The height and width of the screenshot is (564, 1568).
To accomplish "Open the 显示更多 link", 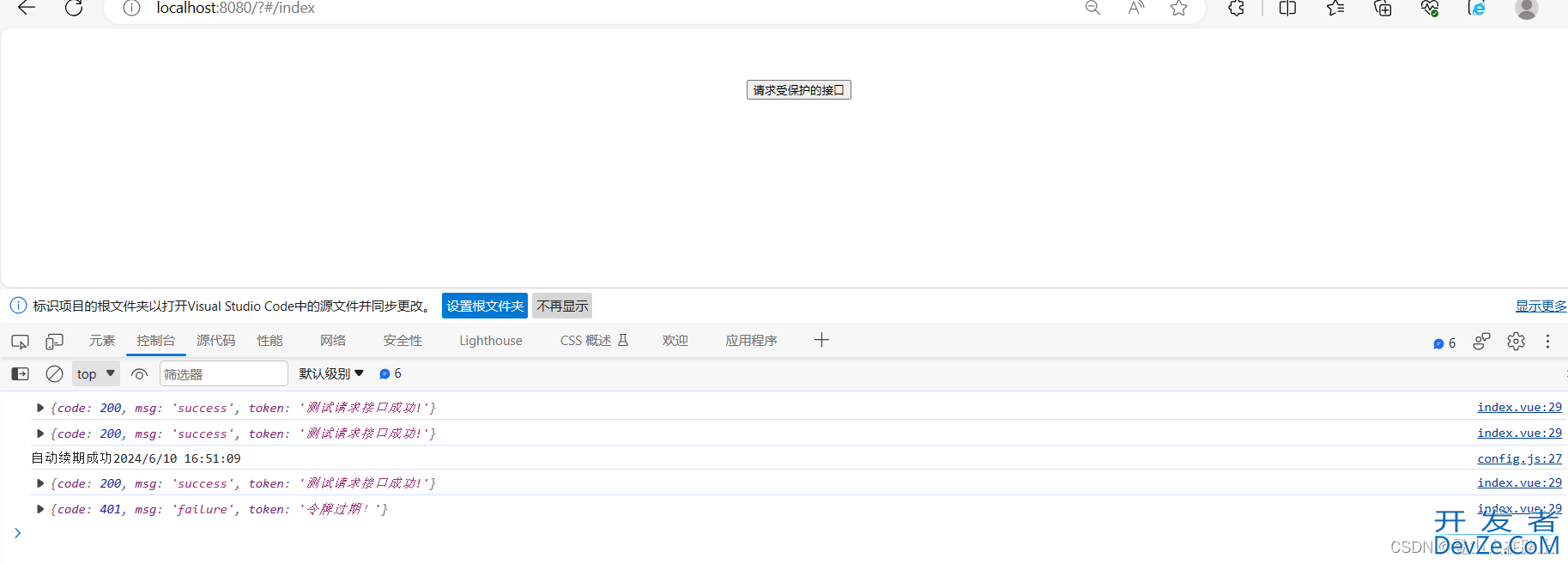I will click(1541, 306).
